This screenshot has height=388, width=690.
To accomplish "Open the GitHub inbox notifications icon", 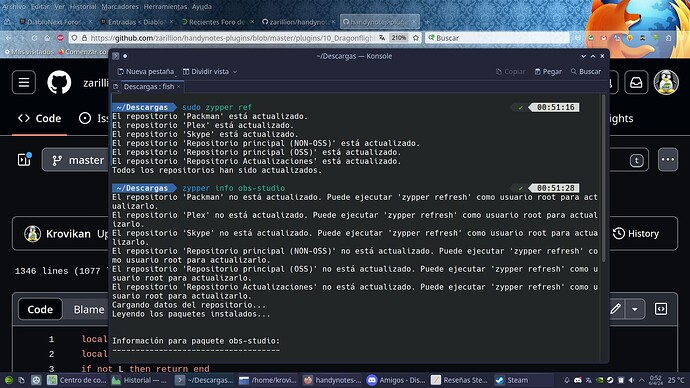I will tap(636, 82).
